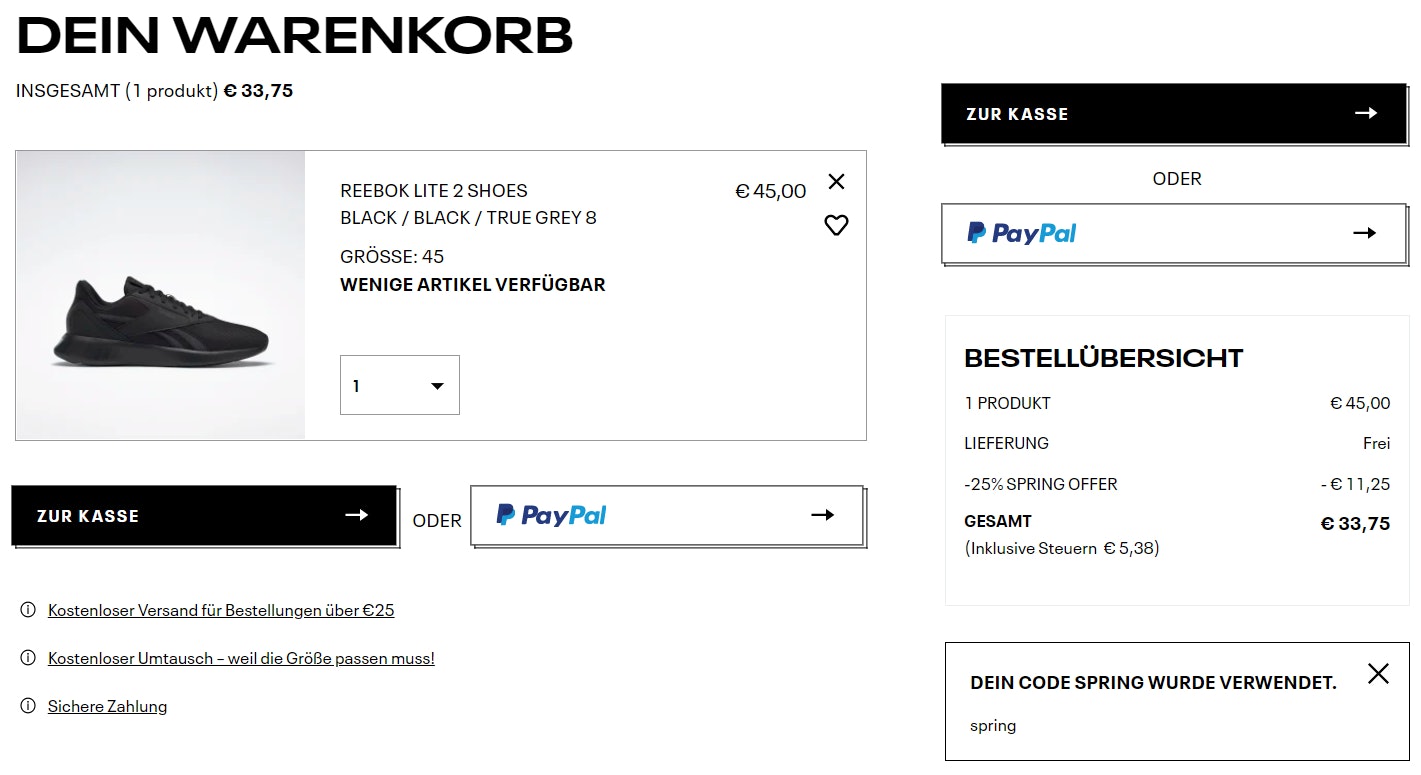Click info icon beside Kostenloser Versand
1421x775 pixels.
(x=28, y=610)
